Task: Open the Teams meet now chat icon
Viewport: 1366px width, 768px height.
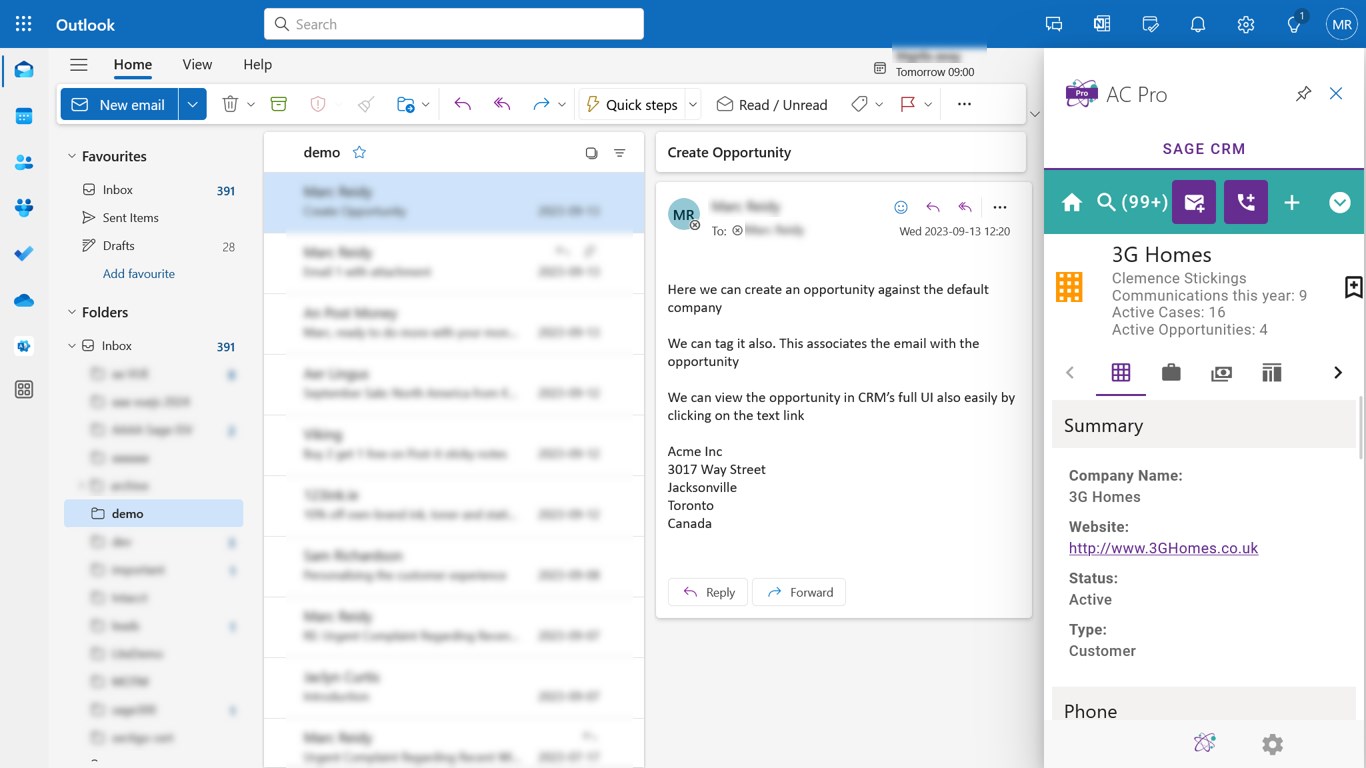Action: coord(1054,24)
